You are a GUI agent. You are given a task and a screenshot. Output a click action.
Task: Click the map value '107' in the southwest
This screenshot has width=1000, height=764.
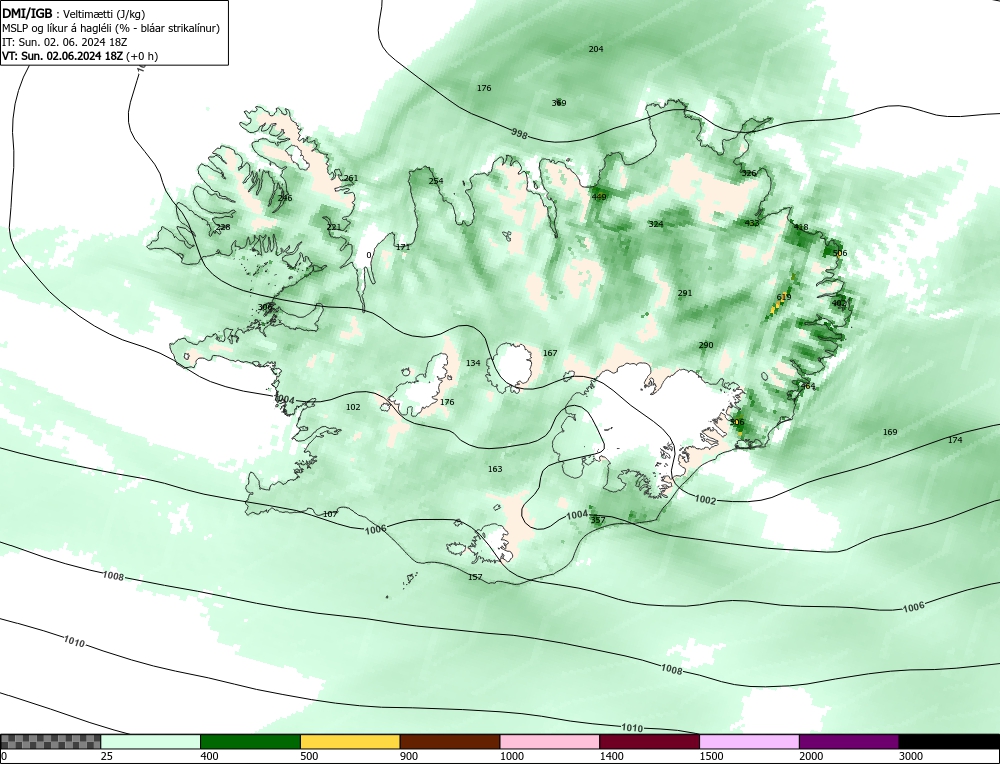[330, 515]
